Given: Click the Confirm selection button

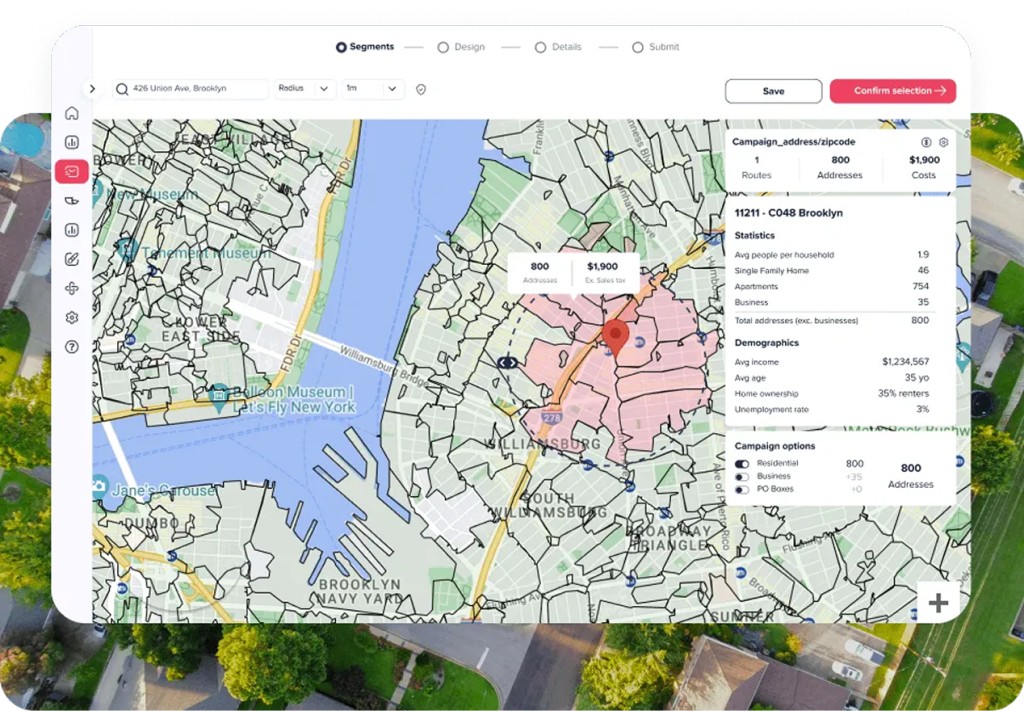Looking at the screenshot, I should 893,91.
